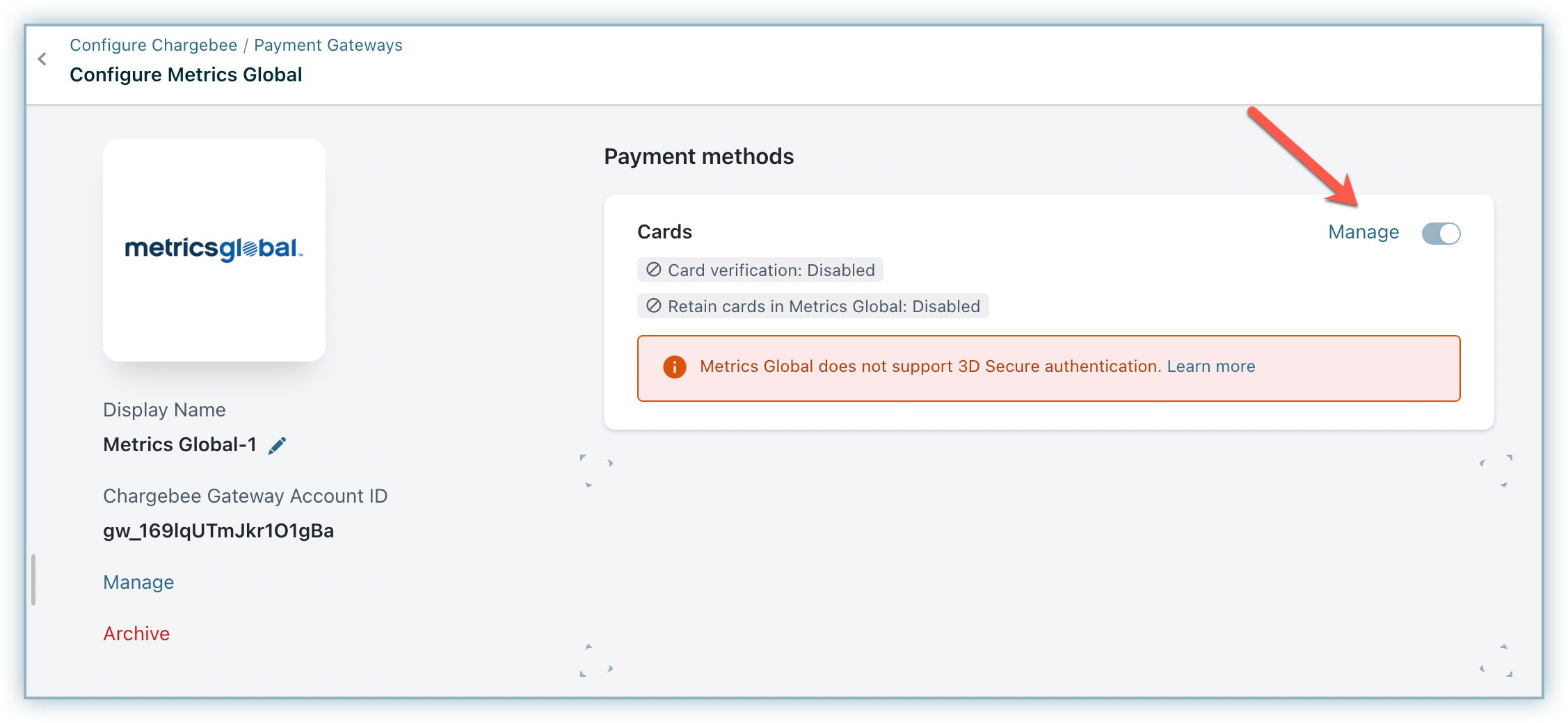Click the back chevron arrow

click(42, 59)
